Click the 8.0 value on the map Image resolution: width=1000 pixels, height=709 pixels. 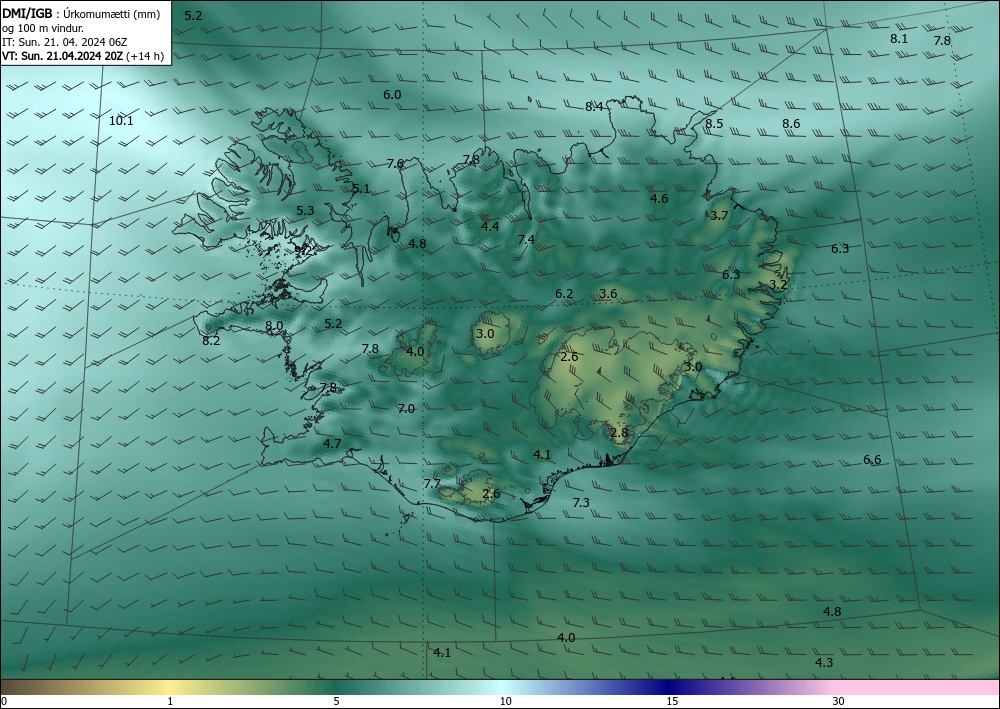[x=274, y=325]
